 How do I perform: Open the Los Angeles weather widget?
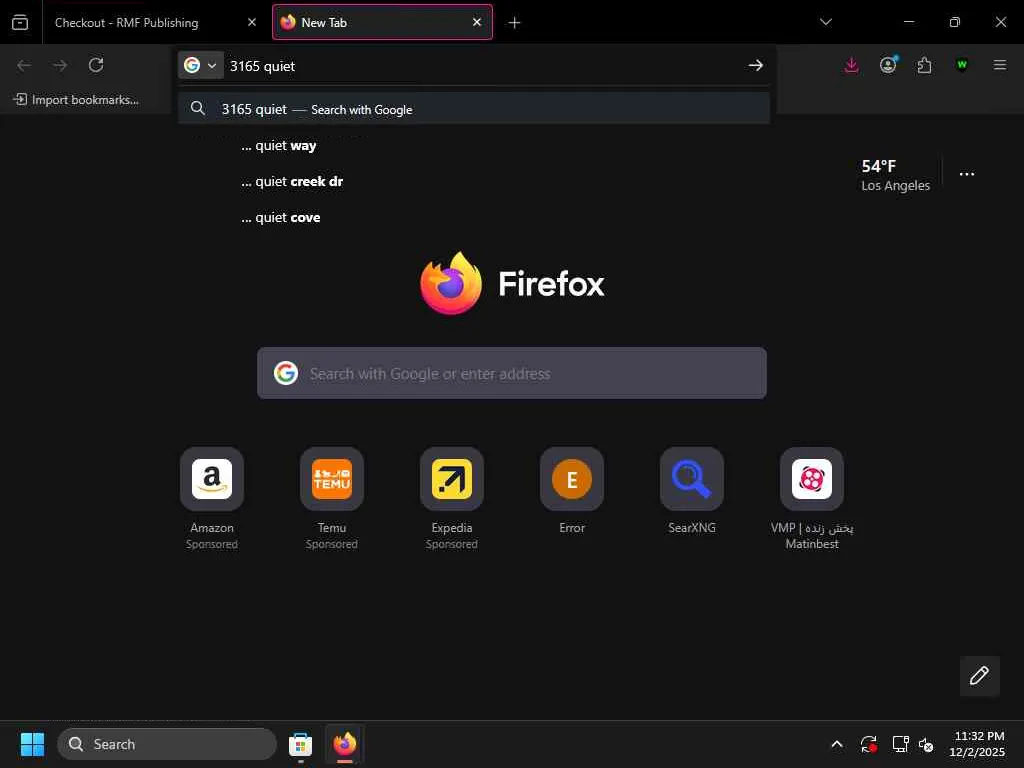pyautogui.click(x=895, y=175)
